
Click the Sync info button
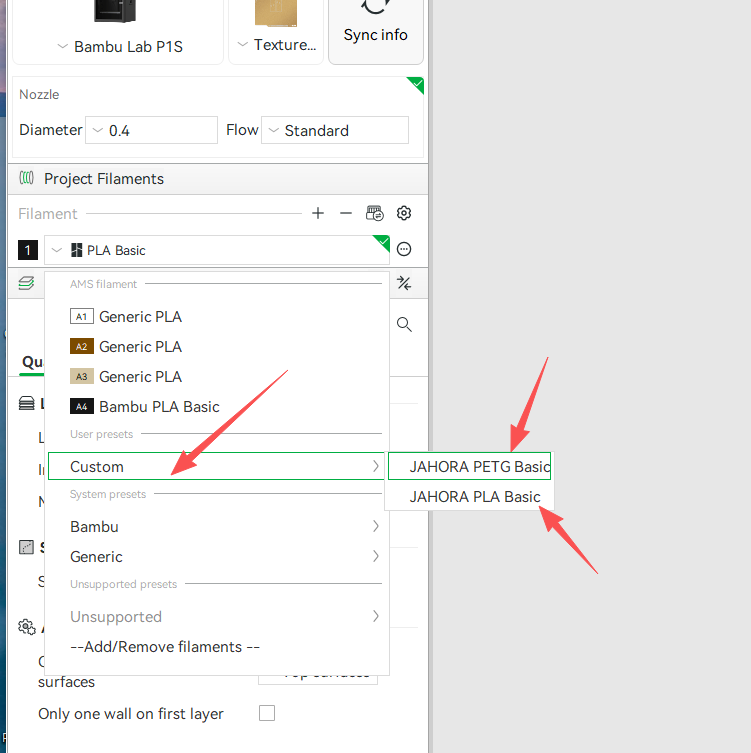click(x=376, y=30)
